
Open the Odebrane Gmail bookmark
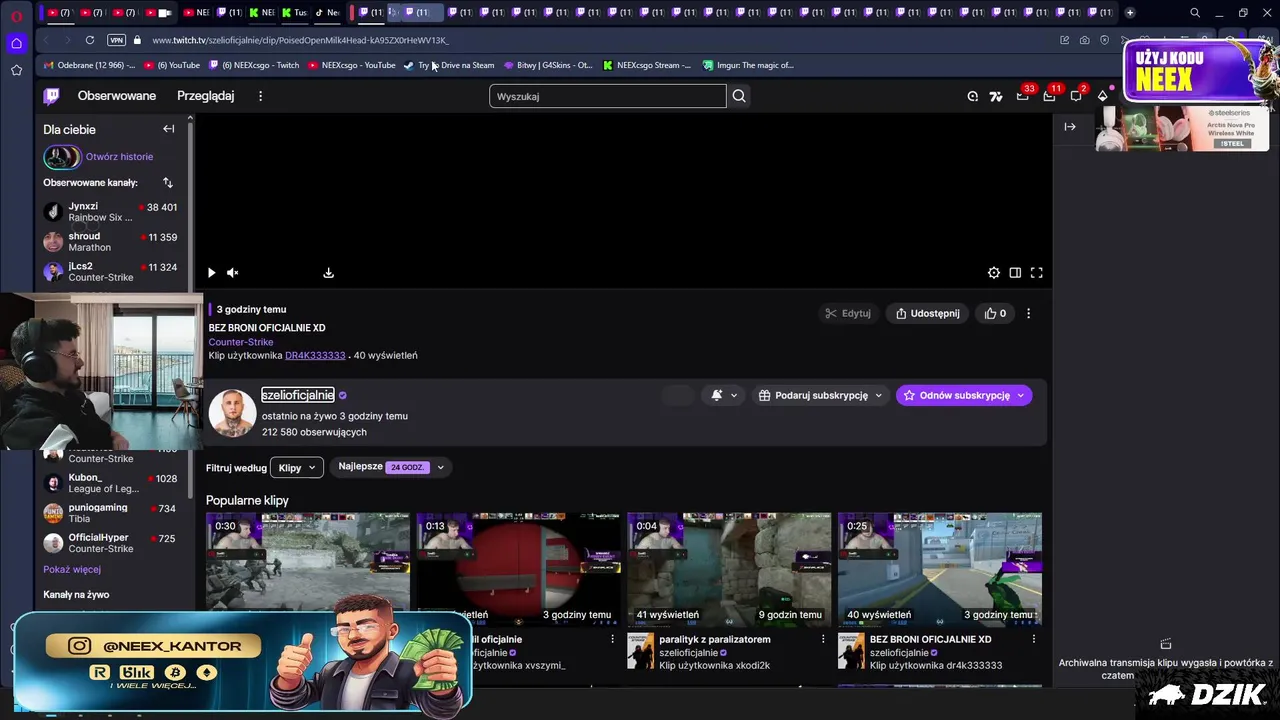88,65
